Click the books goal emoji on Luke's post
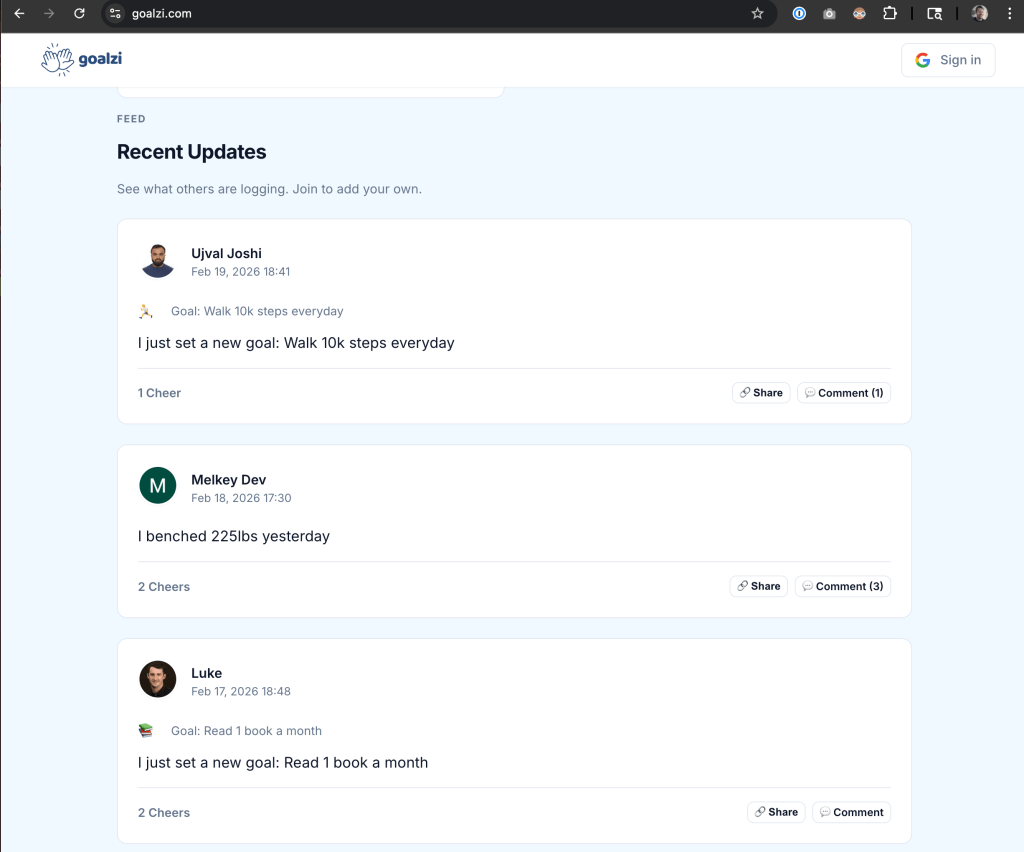1024x852 pixels. tap(145, 730)
